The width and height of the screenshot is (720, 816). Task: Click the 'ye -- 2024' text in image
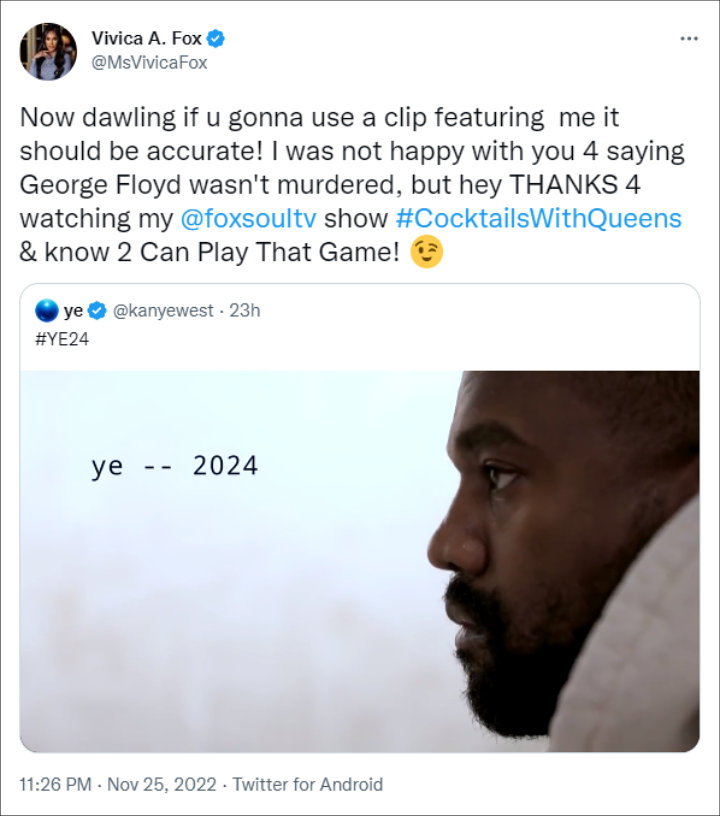coord(174,466)
